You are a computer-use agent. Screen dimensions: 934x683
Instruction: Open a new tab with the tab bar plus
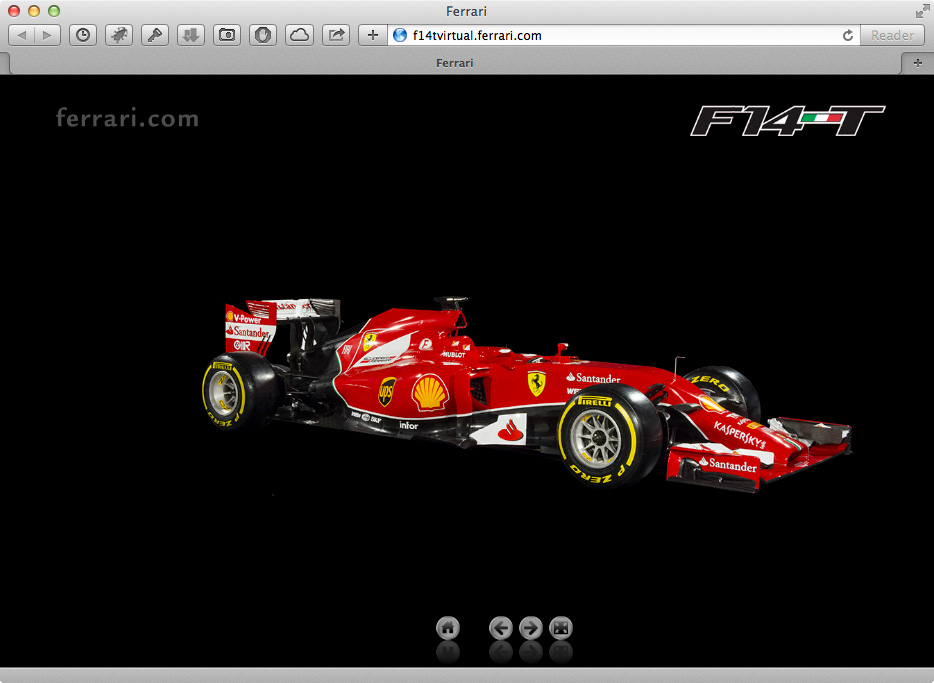tap(917, 63)
